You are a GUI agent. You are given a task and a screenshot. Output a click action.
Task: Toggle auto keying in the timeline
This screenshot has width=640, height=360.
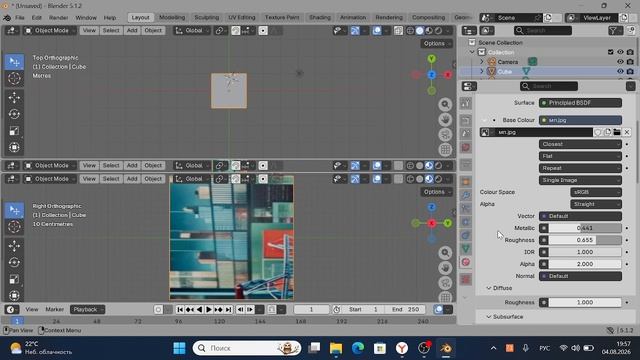pyautogui.click(x=158, y=310)
